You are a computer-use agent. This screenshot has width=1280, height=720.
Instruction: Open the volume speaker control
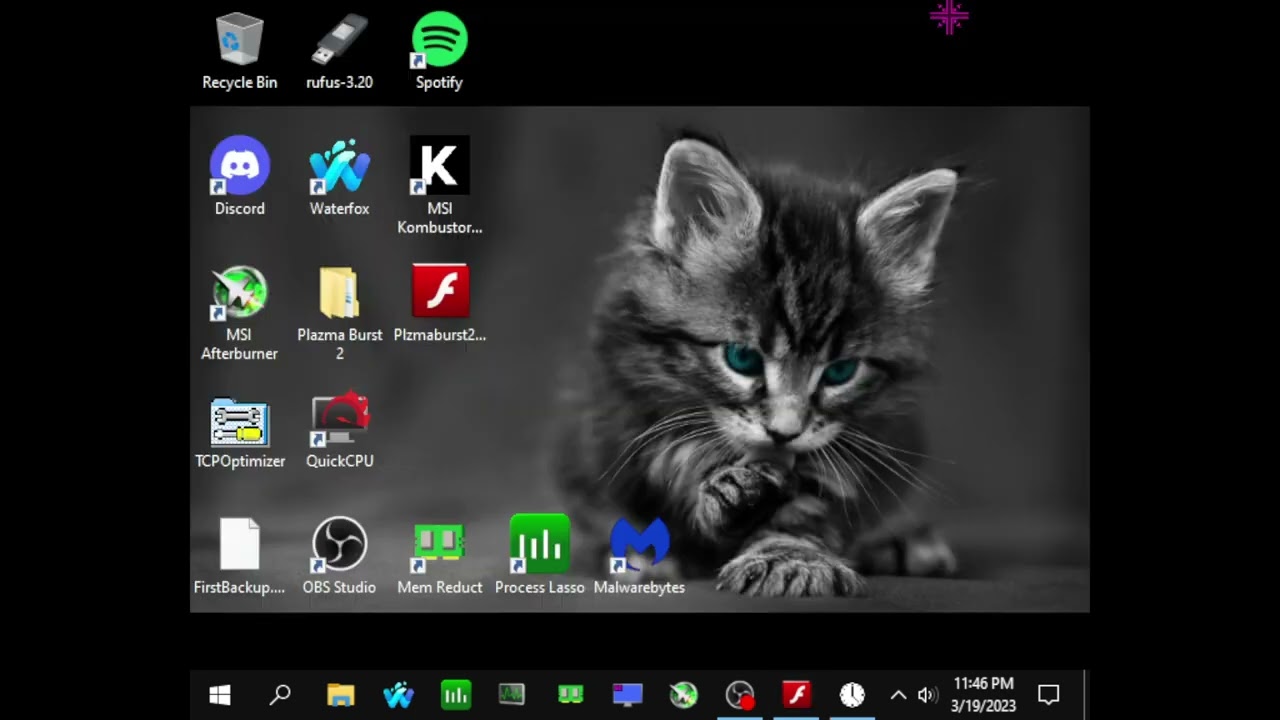pos(927,695)
